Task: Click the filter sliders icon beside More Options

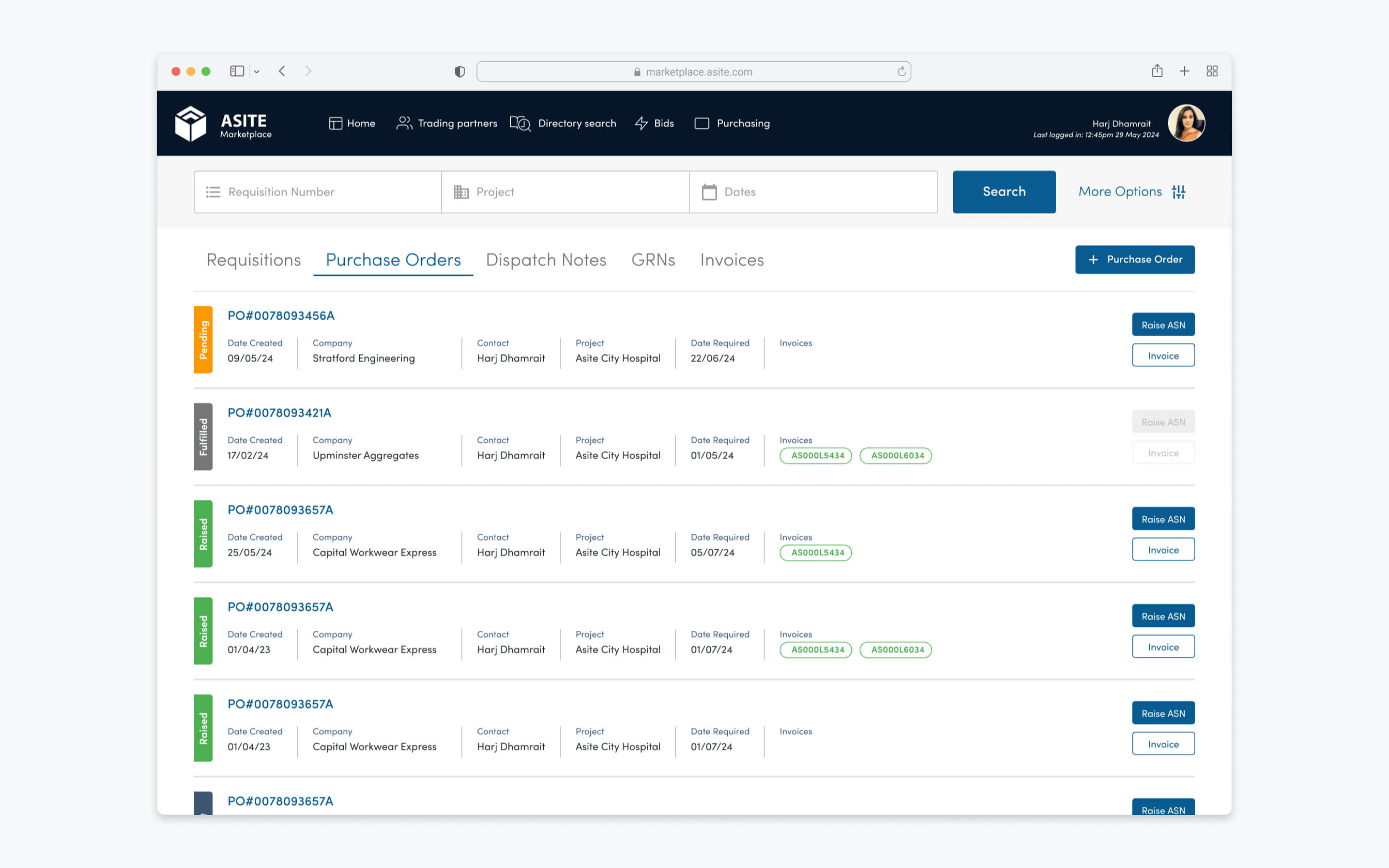Action: coord(1179,192)
